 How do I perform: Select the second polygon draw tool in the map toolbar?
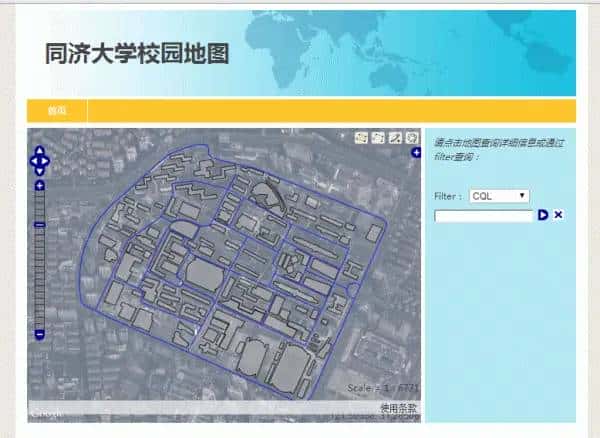(378, 138)
